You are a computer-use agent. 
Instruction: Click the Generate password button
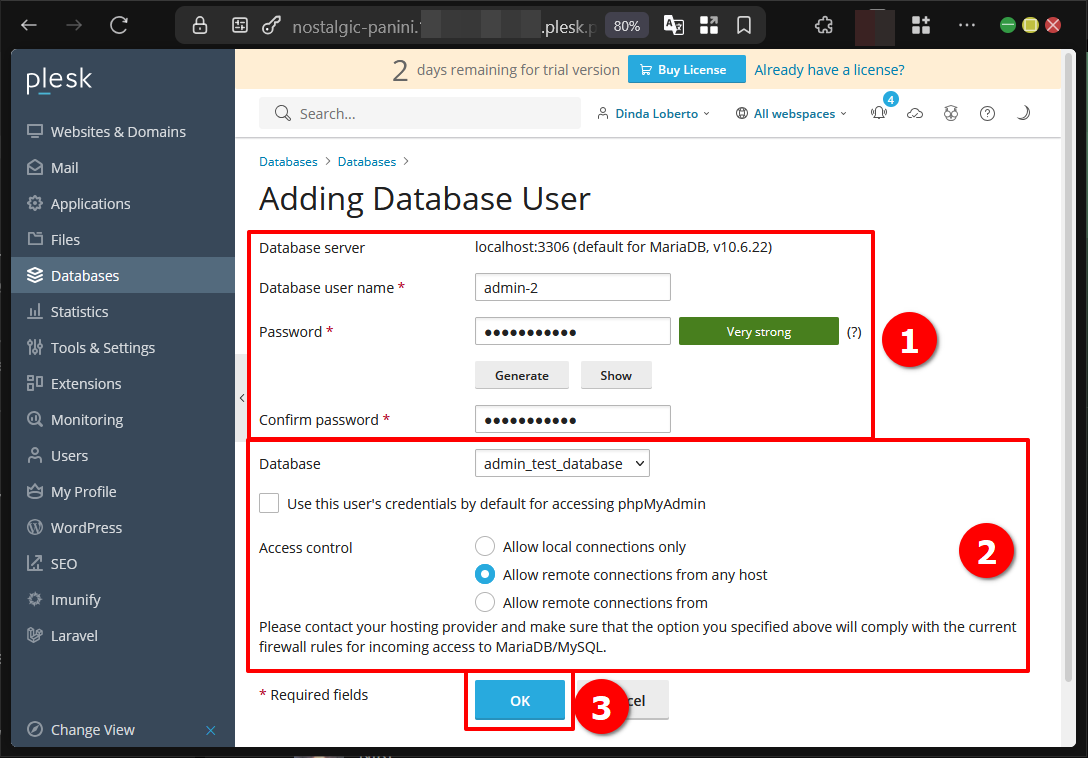521,375
